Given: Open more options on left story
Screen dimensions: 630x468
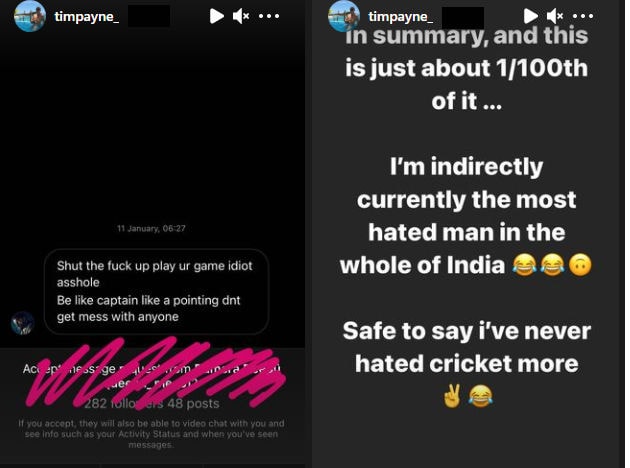Looking at the screenshot, I should [269, 16].
